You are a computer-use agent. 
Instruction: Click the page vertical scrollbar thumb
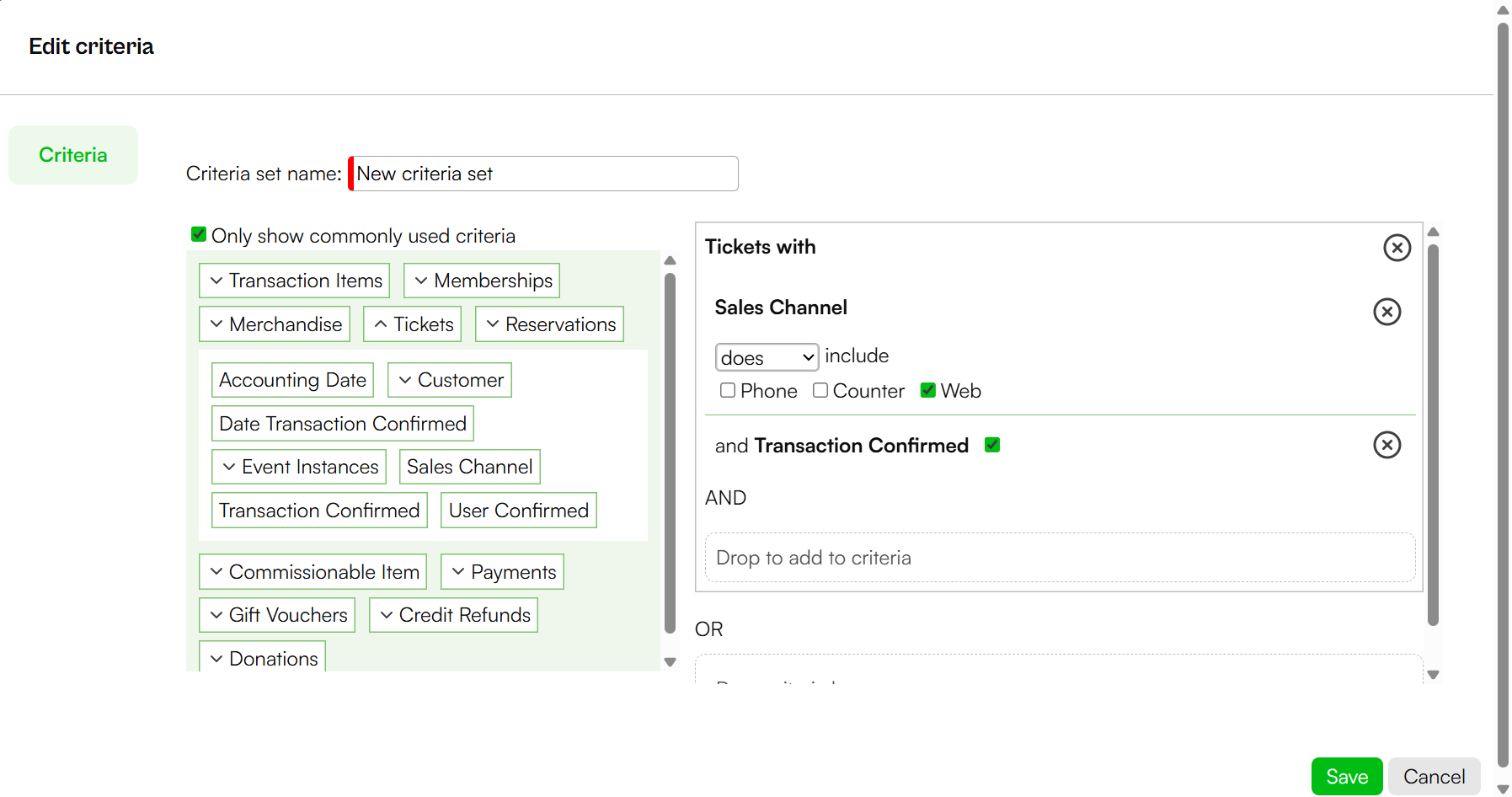tap(1503, 396)
